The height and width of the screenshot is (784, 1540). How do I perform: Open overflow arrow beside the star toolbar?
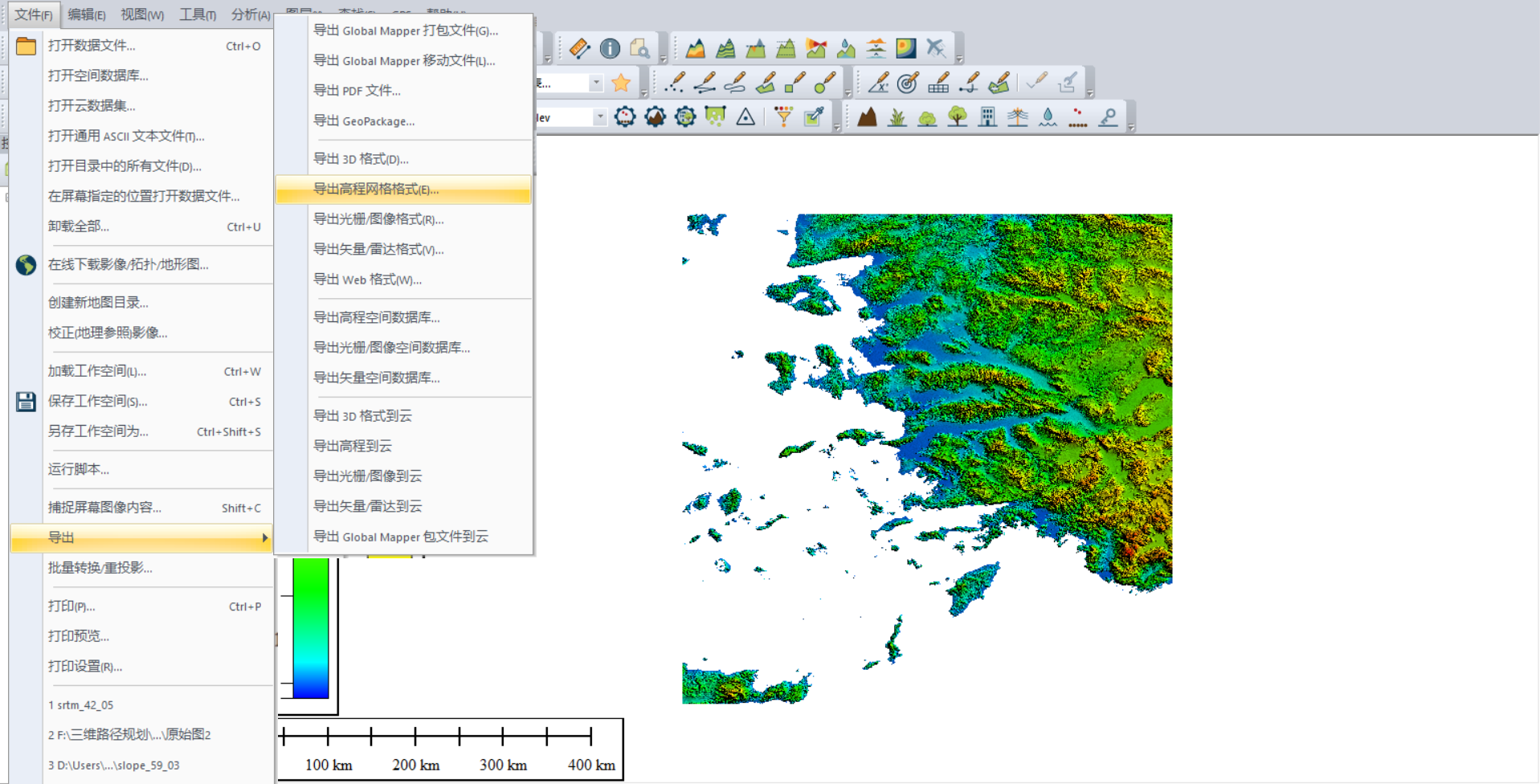click(x=643, y=93)
